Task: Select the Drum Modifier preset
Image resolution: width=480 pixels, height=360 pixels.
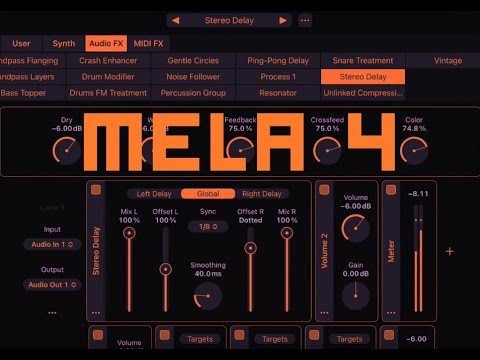Action: [108, 77]
